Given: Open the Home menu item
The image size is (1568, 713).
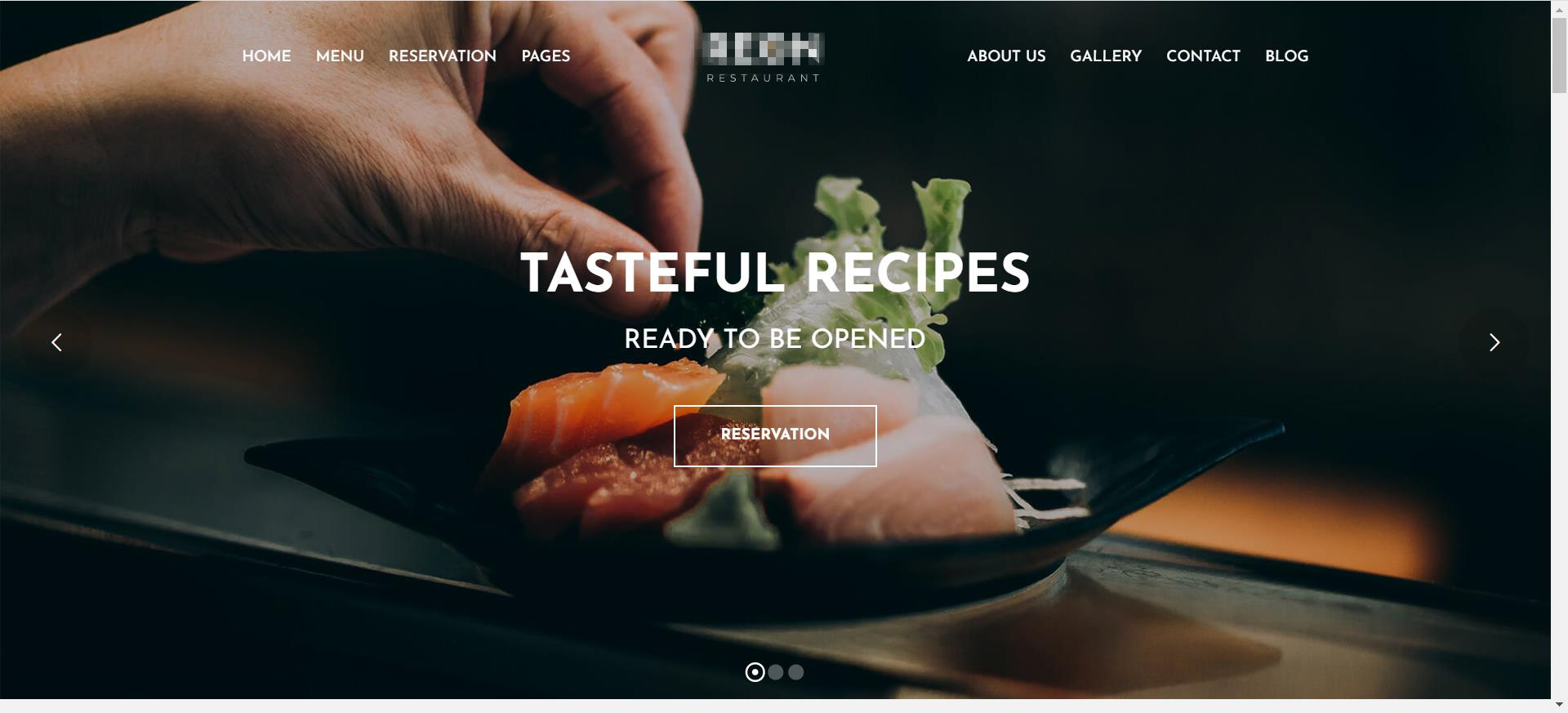Looking at the screenshot, I should coord(266,56).
